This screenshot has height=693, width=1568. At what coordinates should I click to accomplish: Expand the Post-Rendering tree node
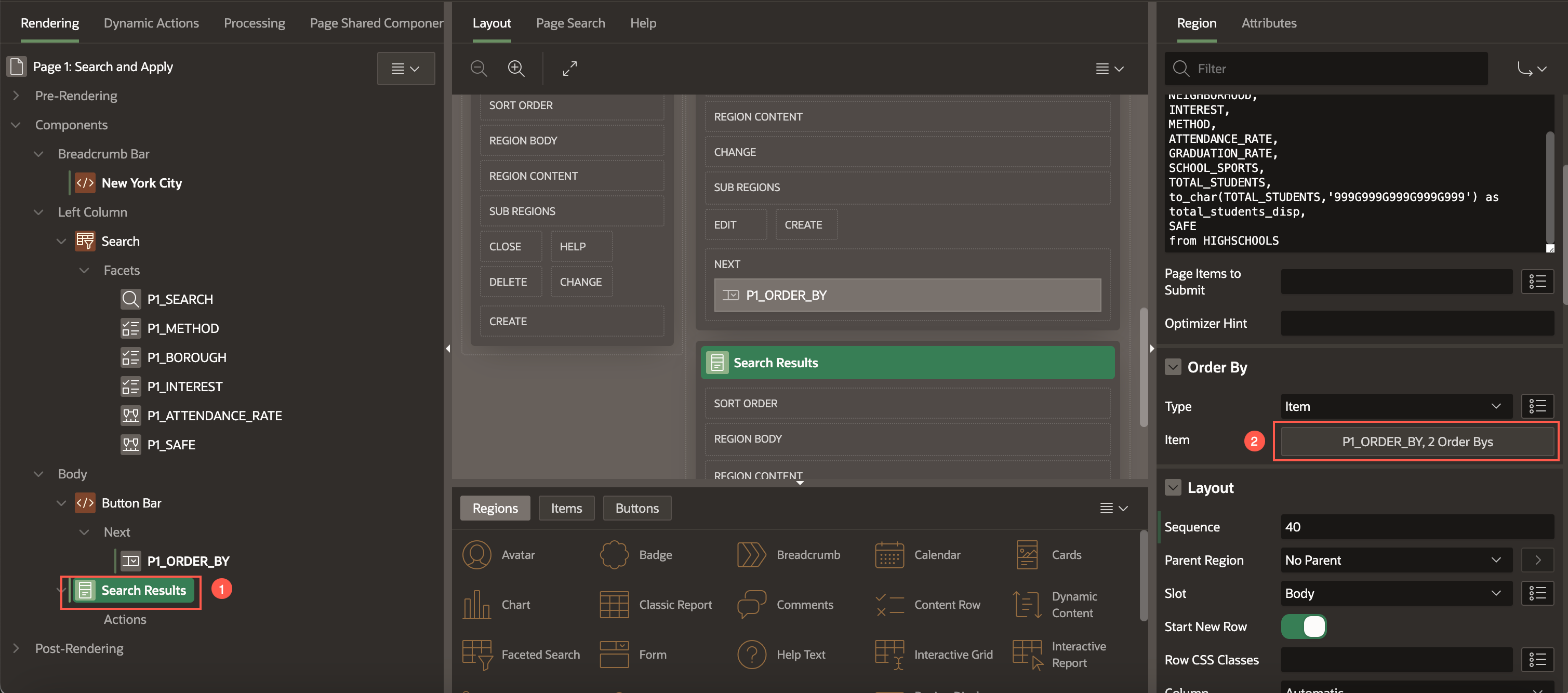click(x=17, y=649)
